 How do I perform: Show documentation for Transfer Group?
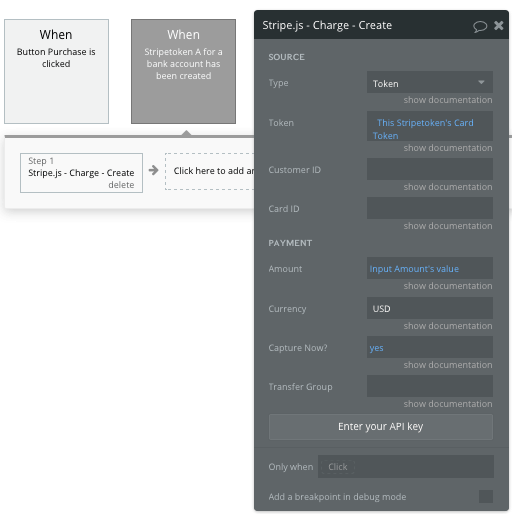pos(448,404)
